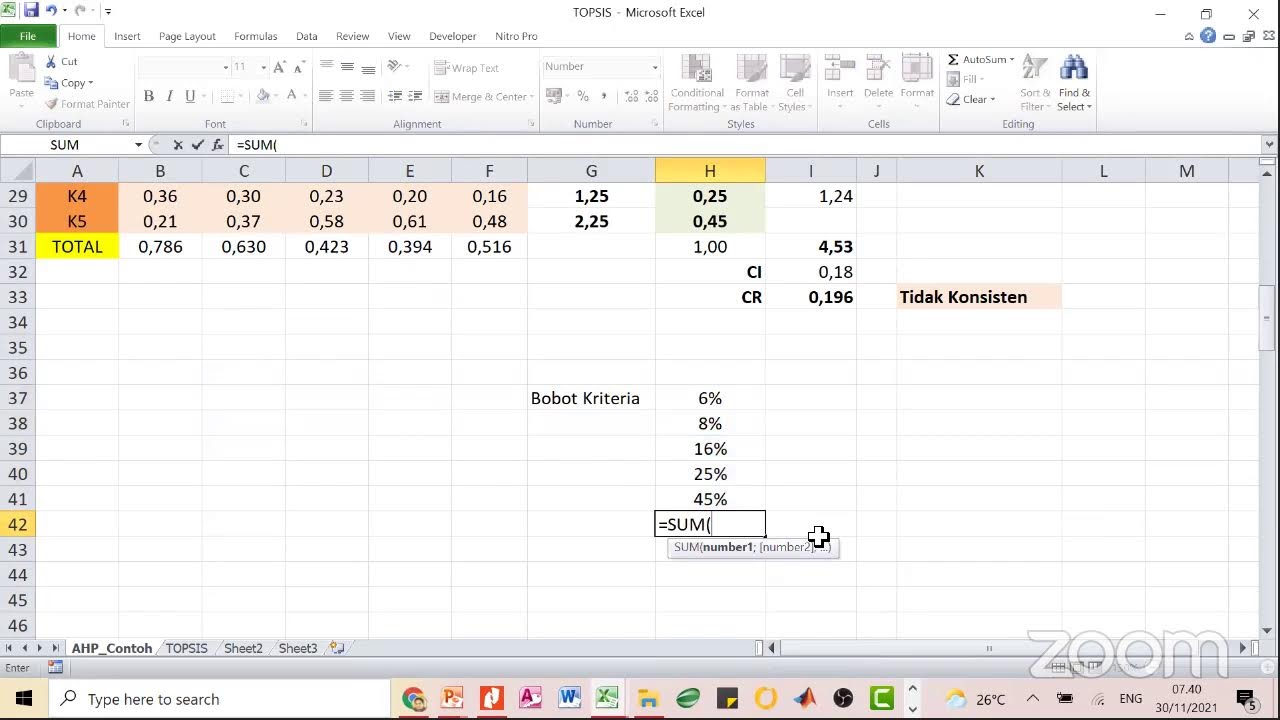Click the Cut scissors icon
Image resolution: width=1280 pixels, height=720 pixels.
pos(51,62)
